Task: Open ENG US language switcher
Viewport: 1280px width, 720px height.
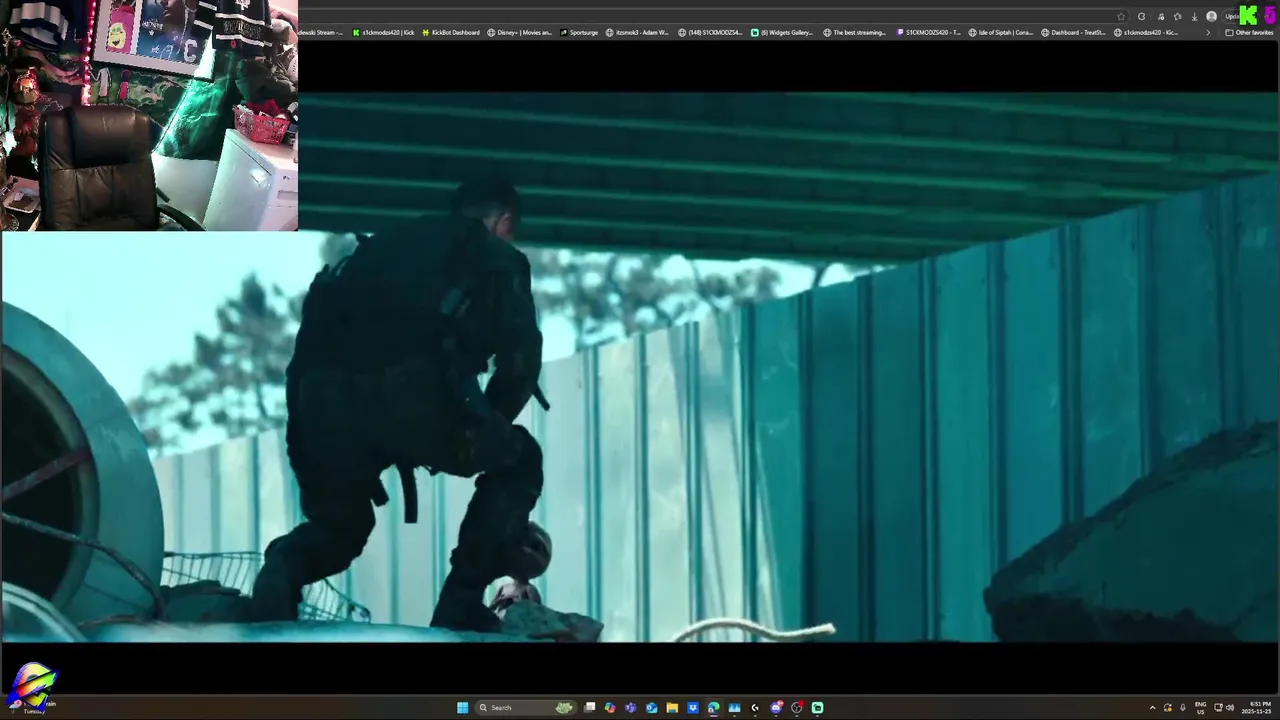Action: coord(1200,708)
